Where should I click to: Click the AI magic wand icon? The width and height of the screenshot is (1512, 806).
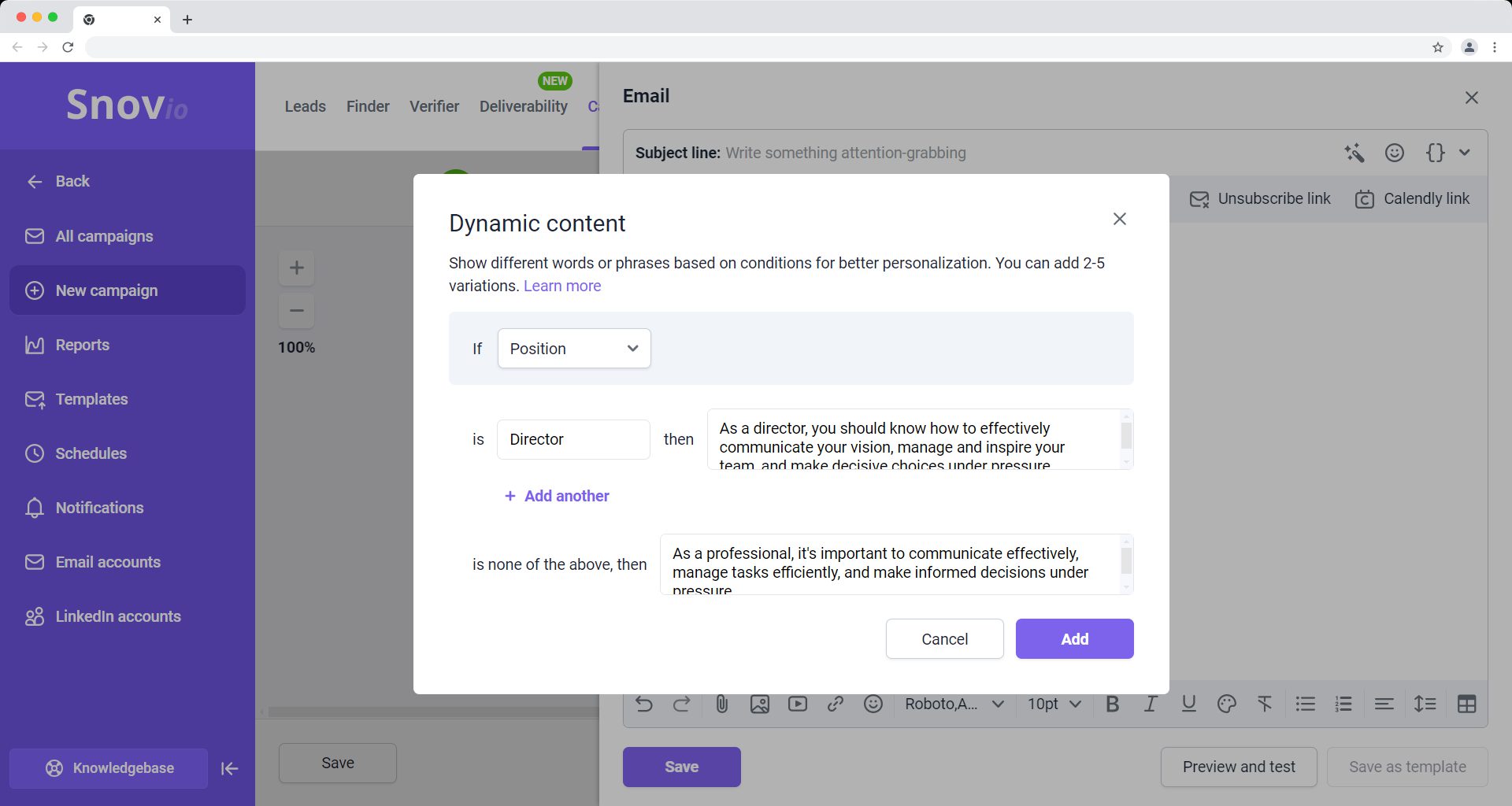tap(1354, 153)
